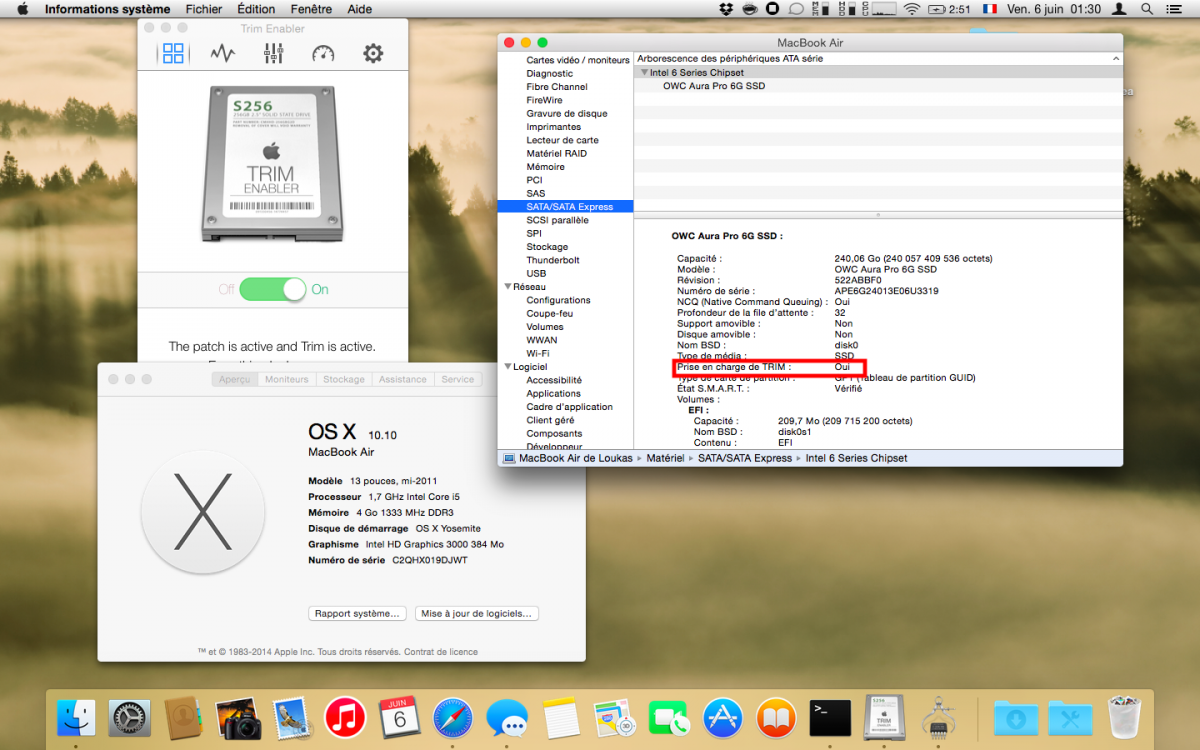The width and height of the screenshot is (1200, 750).
Task: Select Coupe-feu under Réseau
Action: pos(549,313)
